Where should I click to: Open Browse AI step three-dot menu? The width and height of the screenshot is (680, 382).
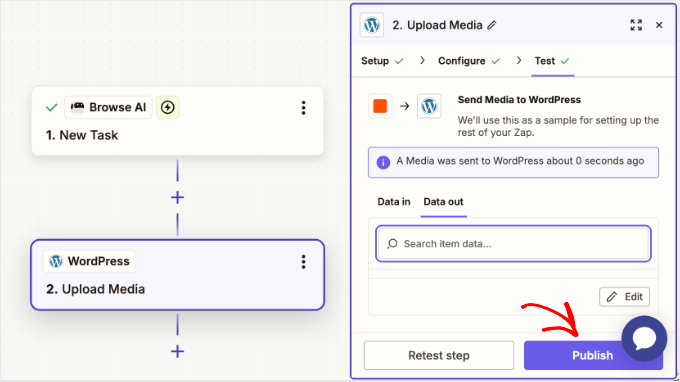[x=304, y=108]
